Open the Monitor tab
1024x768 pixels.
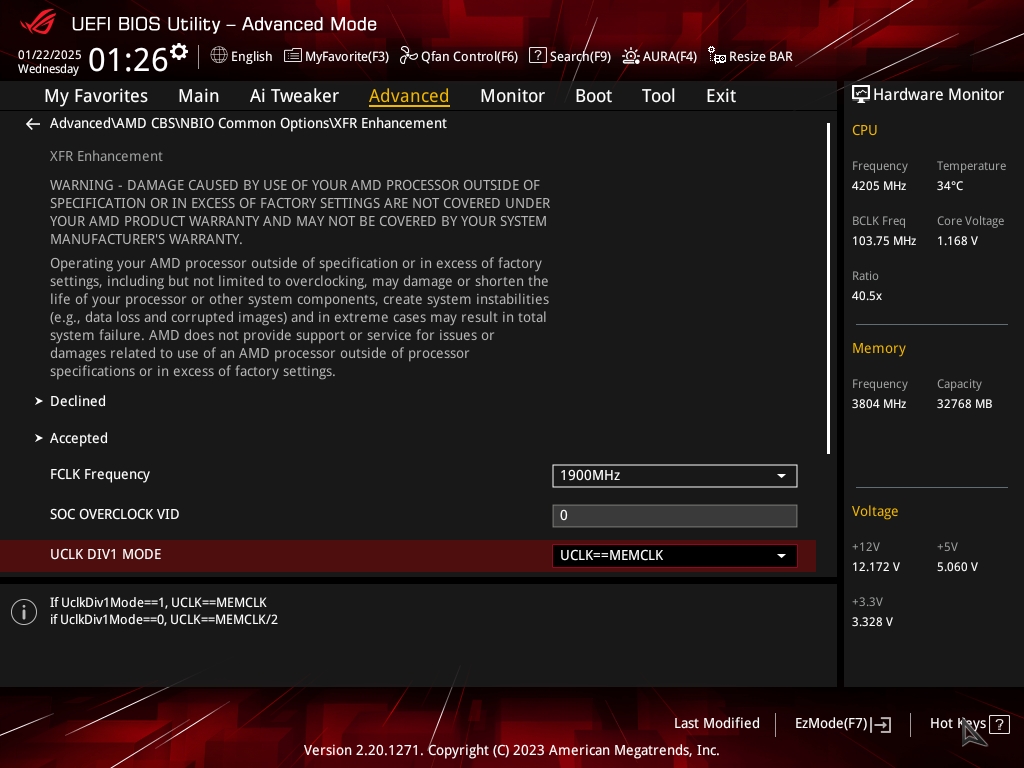point(512,96)
